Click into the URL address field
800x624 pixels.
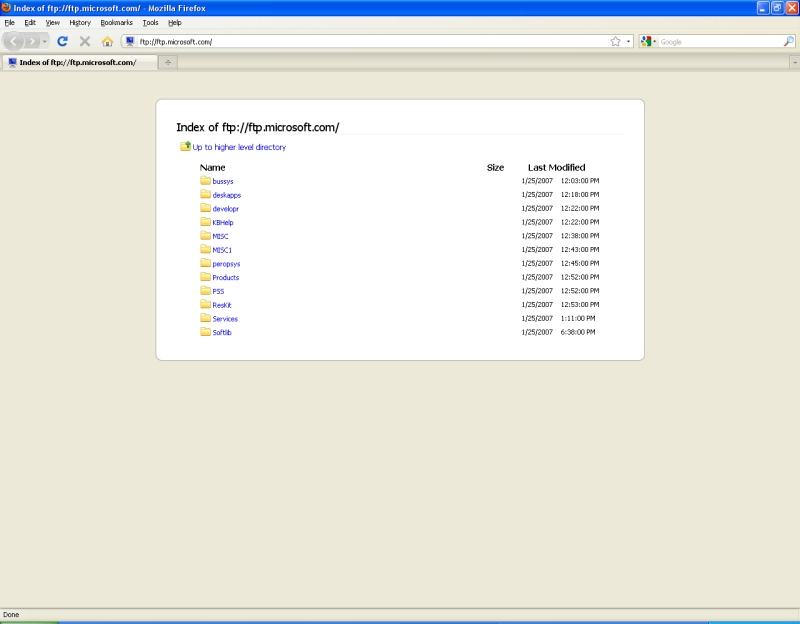click(372, 42)
